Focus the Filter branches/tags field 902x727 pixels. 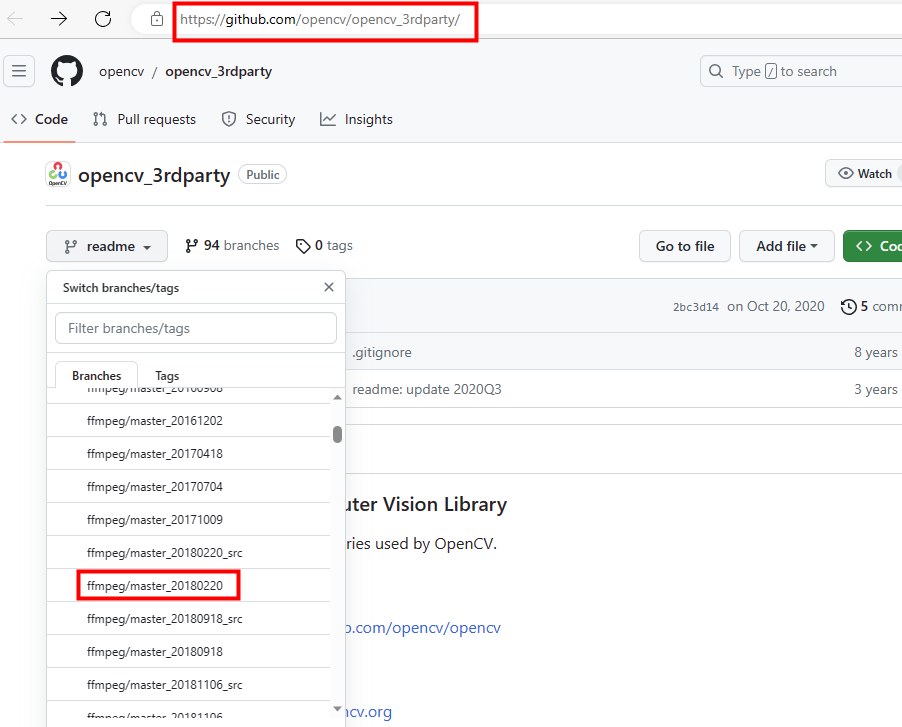[x=196, y=328]
